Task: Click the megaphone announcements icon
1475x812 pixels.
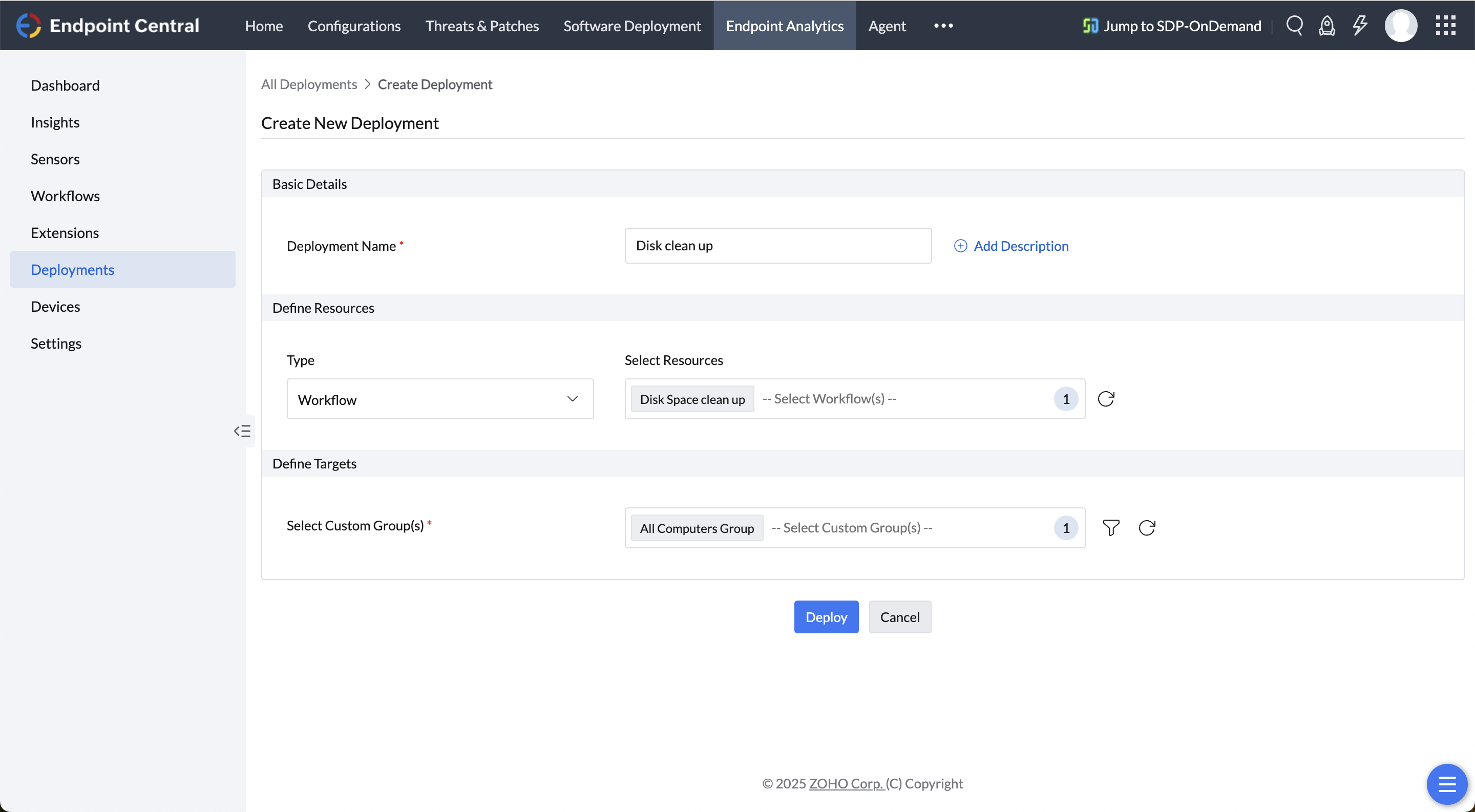Action: tap(1327, 25)
